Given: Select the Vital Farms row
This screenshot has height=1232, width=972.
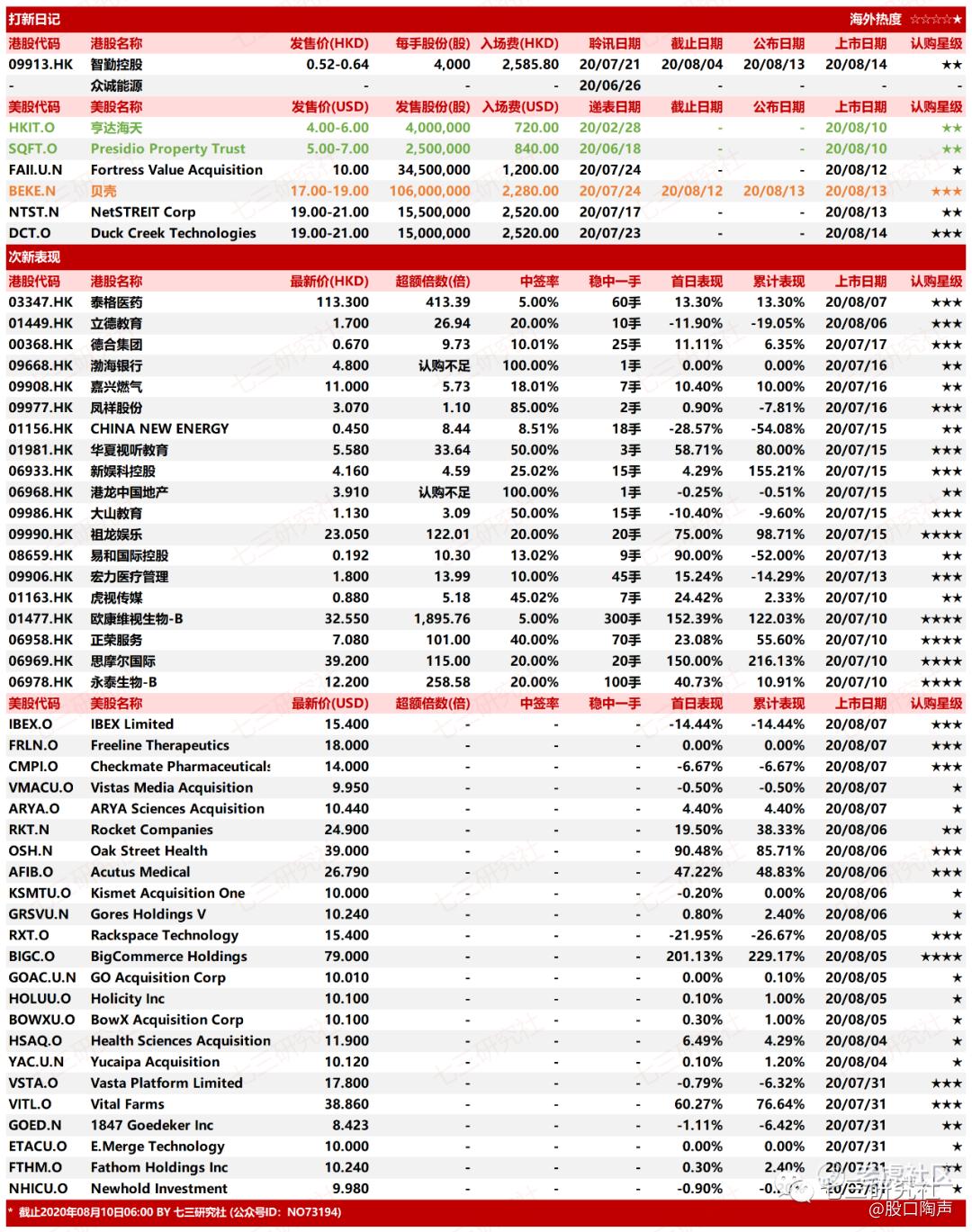Looking at the screenshot, I should click(486, 1105).
